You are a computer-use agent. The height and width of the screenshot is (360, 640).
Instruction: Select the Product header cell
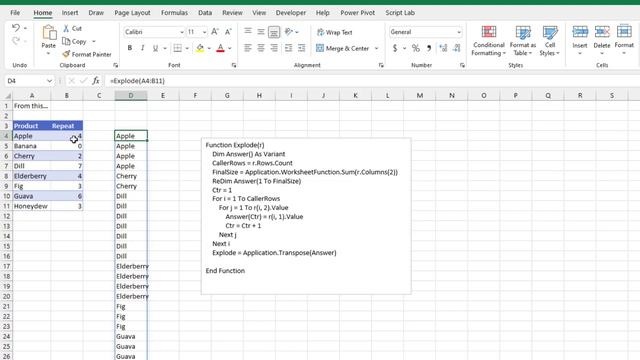point(32,126)
